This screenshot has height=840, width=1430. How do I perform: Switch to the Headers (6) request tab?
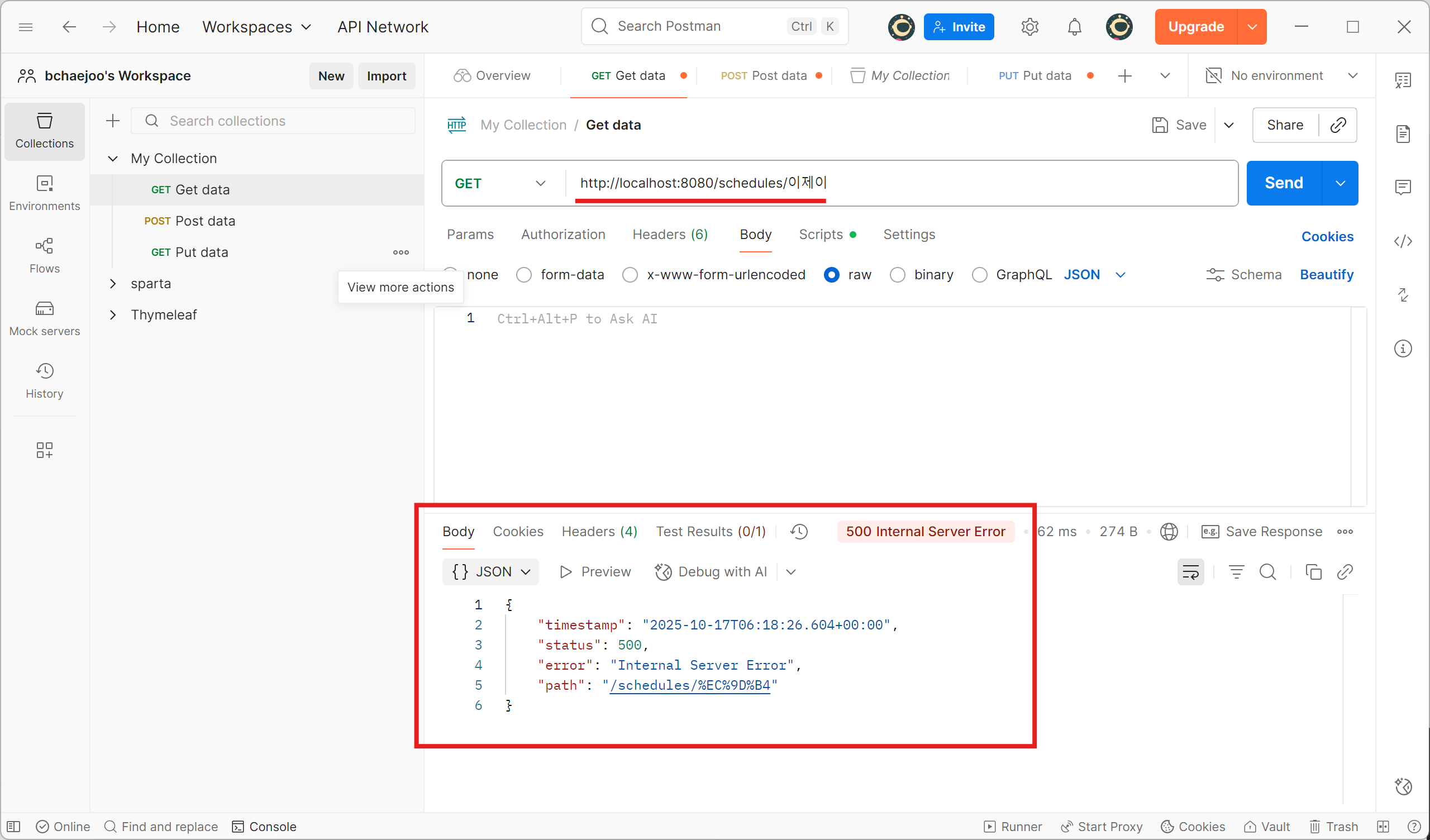pos(670,235)
